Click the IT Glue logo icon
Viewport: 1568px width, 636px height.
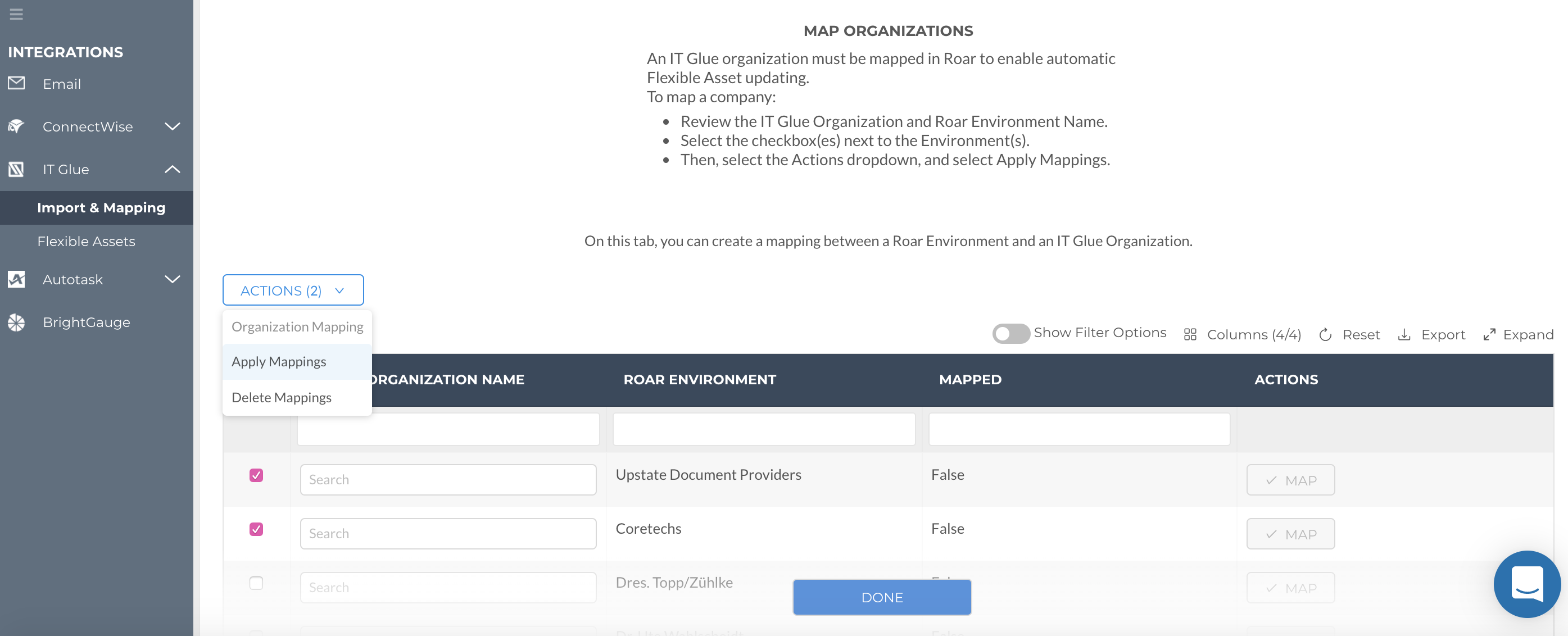[x=16, y=169]
